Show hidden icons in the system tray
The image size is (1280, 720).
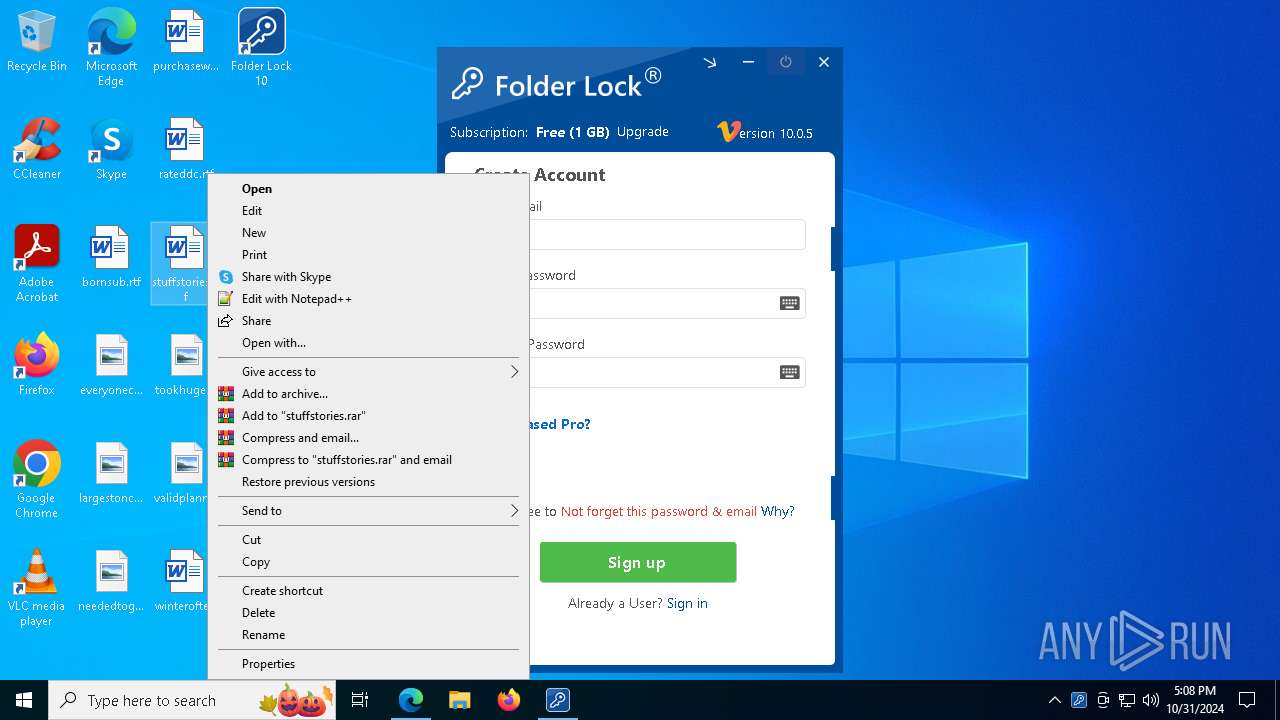coord(1055,700)
